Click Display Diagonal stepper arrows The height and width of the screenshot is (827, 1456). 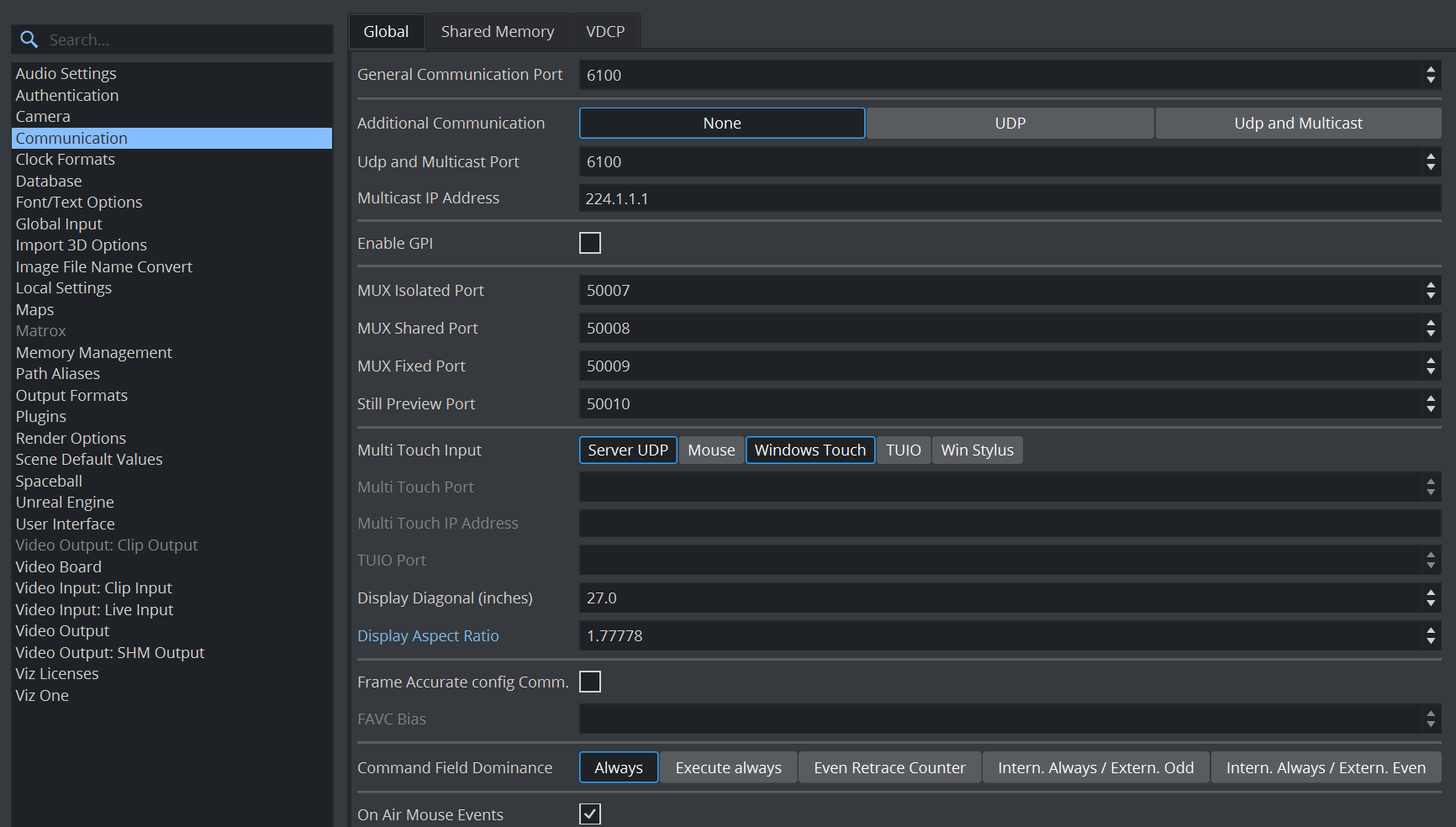pos(1430,598)
